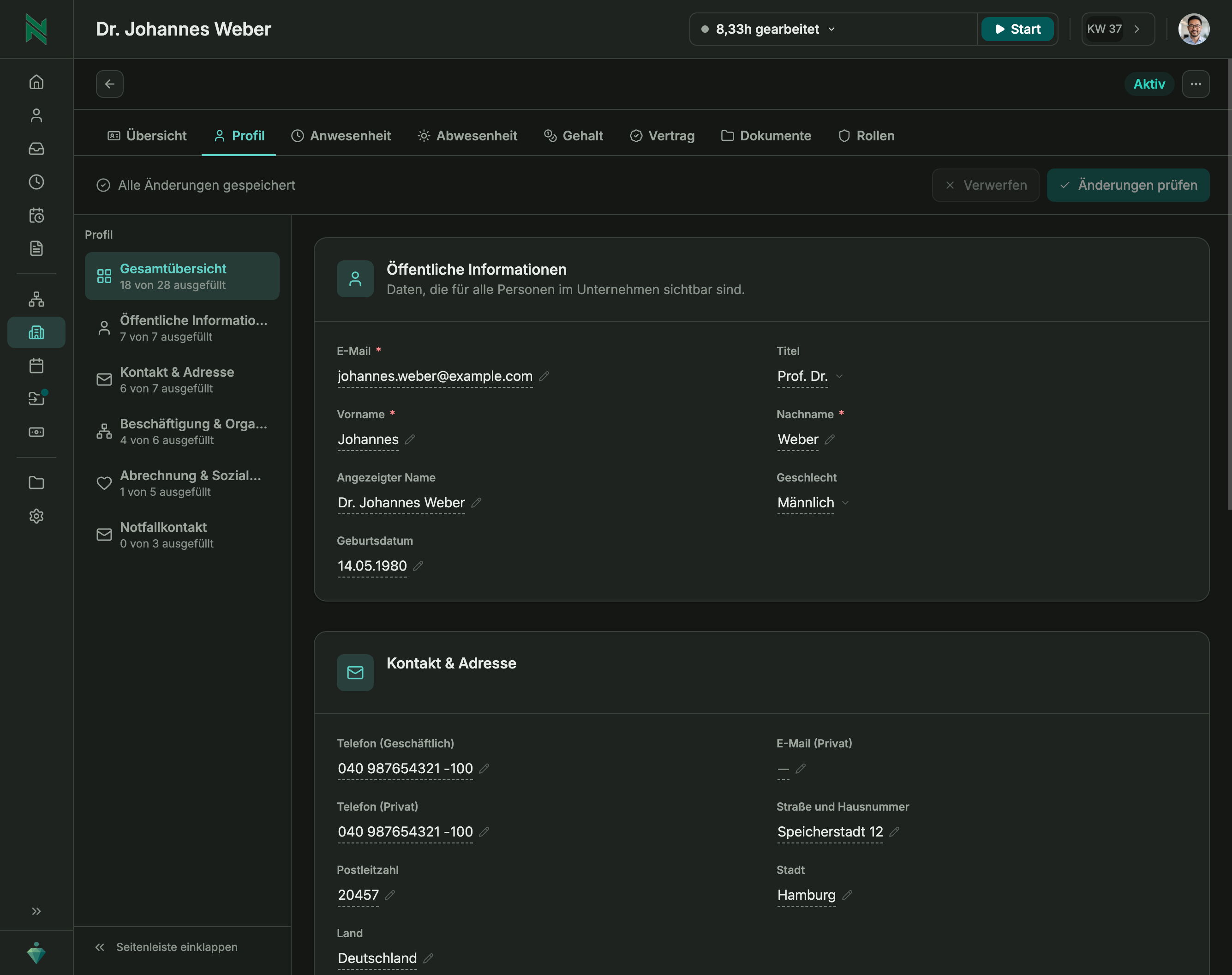Open the payroll banknote sidebar icon
The image size is (1232, 975).
click(36, 432)
